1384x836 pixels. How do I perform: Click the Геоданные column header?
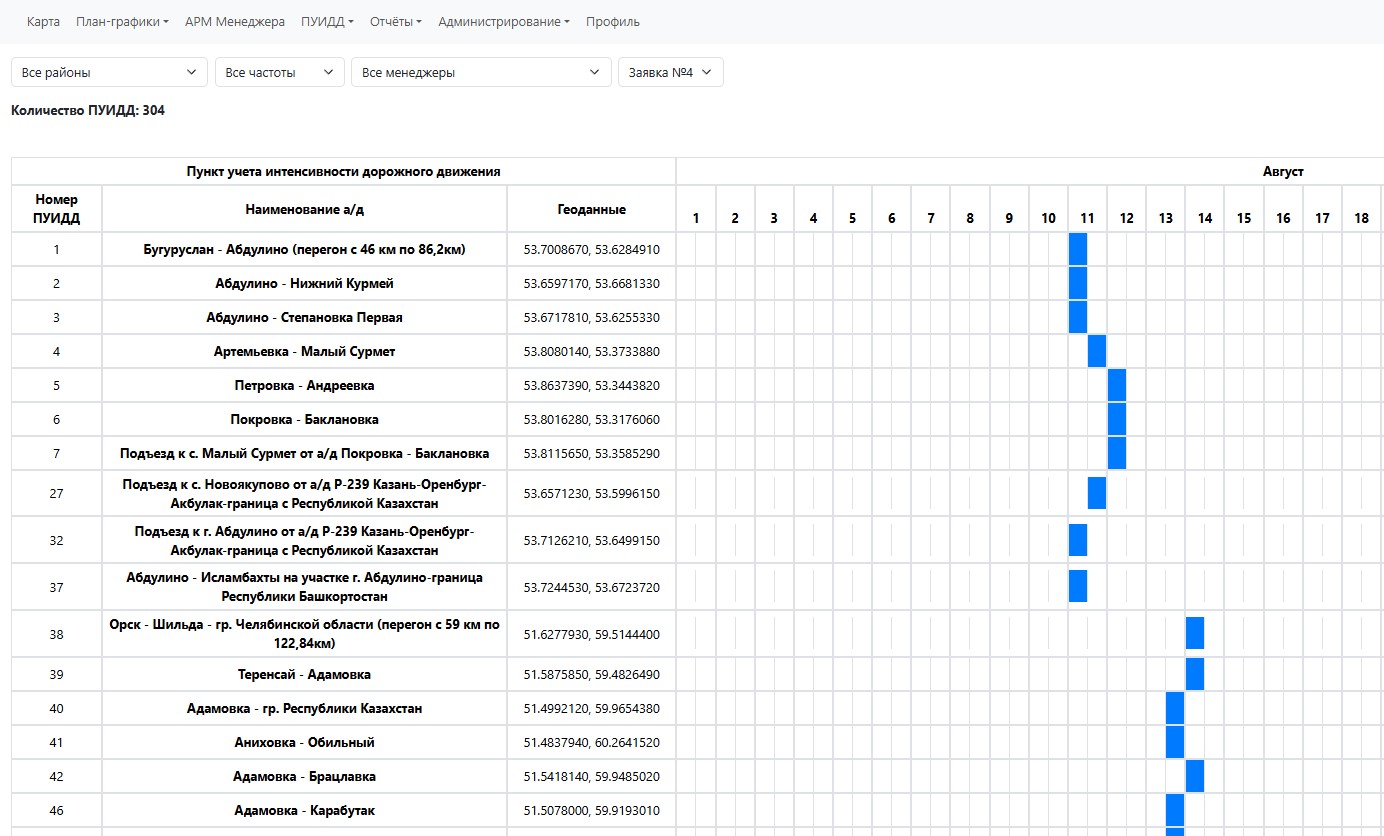pos(591,210)
